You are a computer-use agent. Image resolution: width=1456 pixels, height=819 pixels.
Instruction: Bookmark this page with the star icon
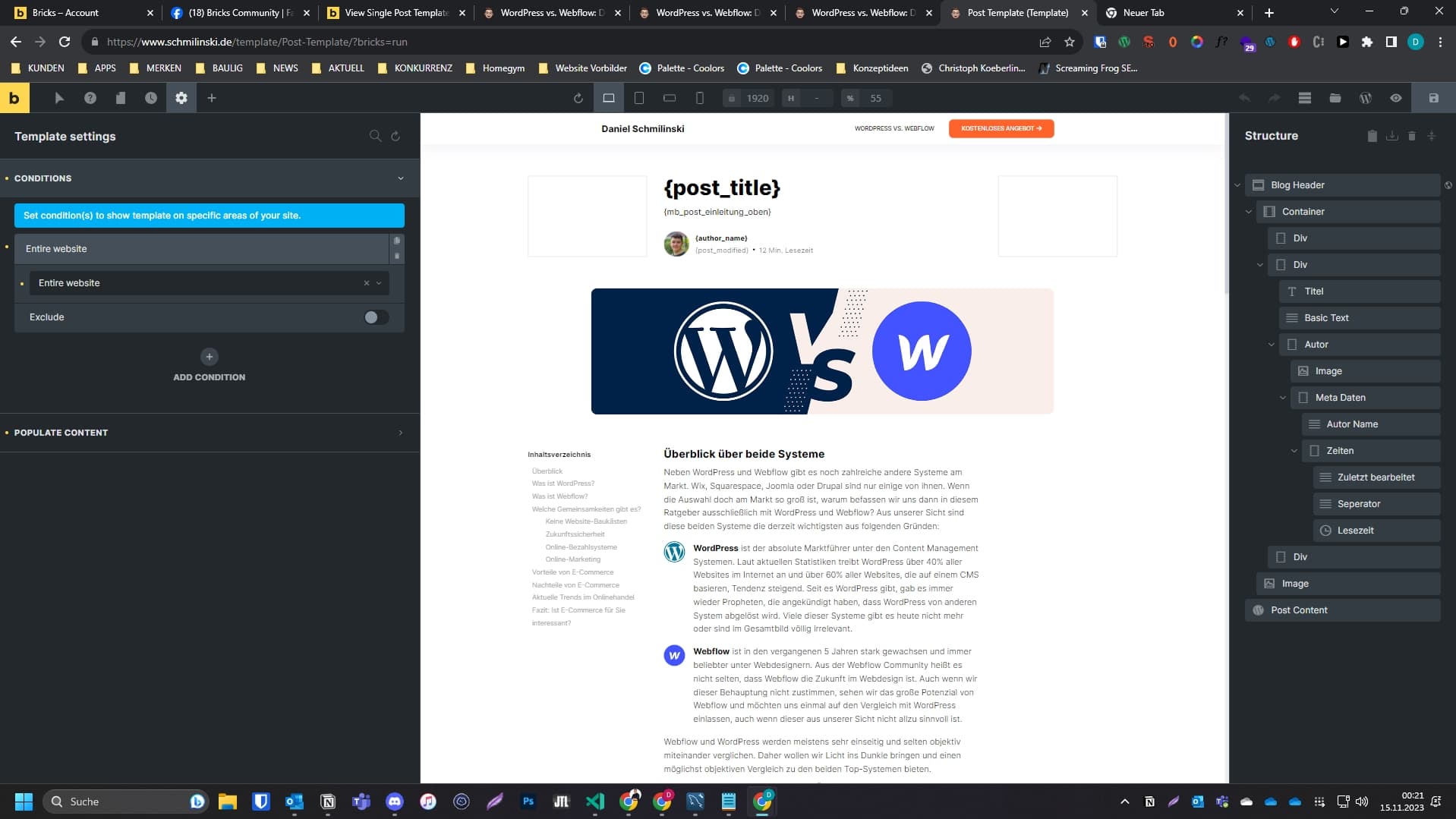pyautogui.click(x=1070, y=42)
